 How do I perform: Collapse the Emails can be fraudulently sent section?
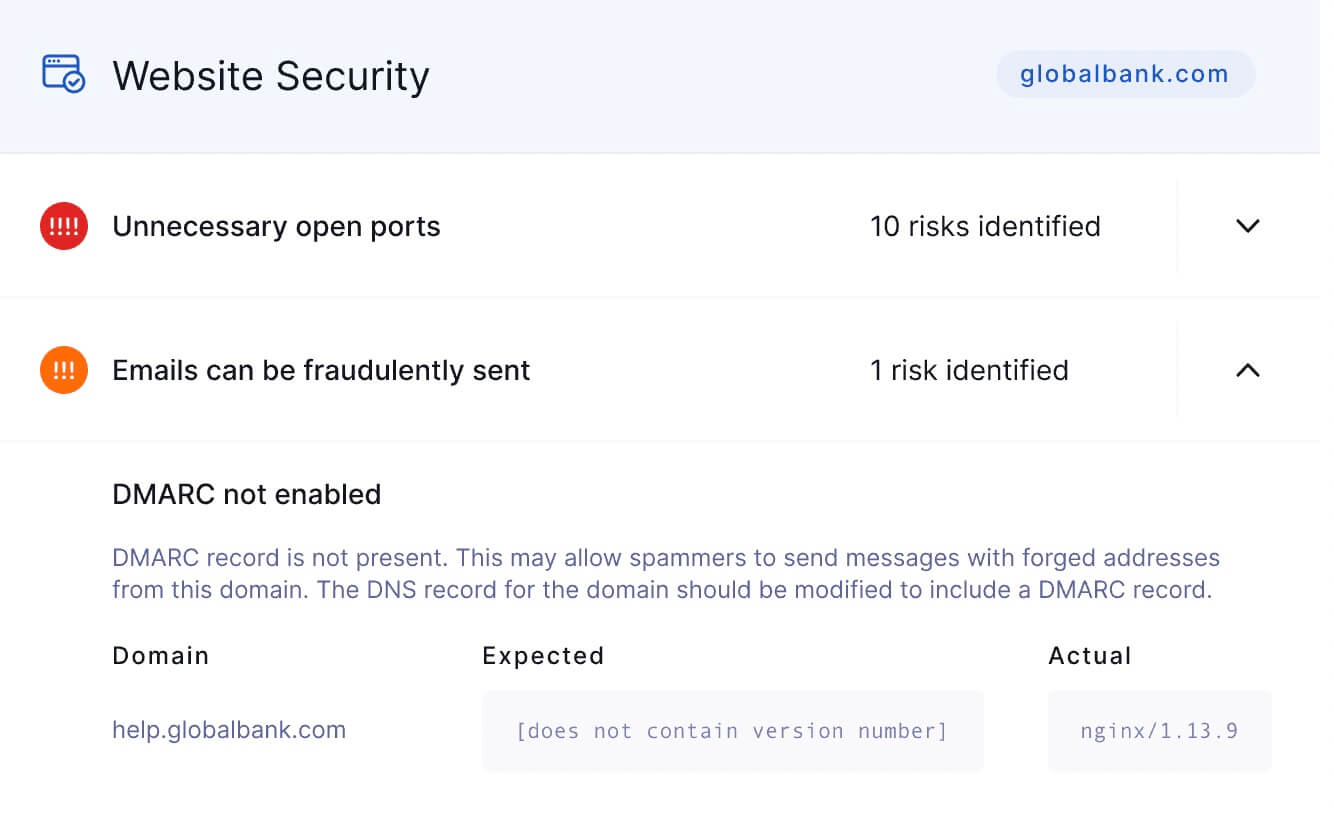point(1248,370)
